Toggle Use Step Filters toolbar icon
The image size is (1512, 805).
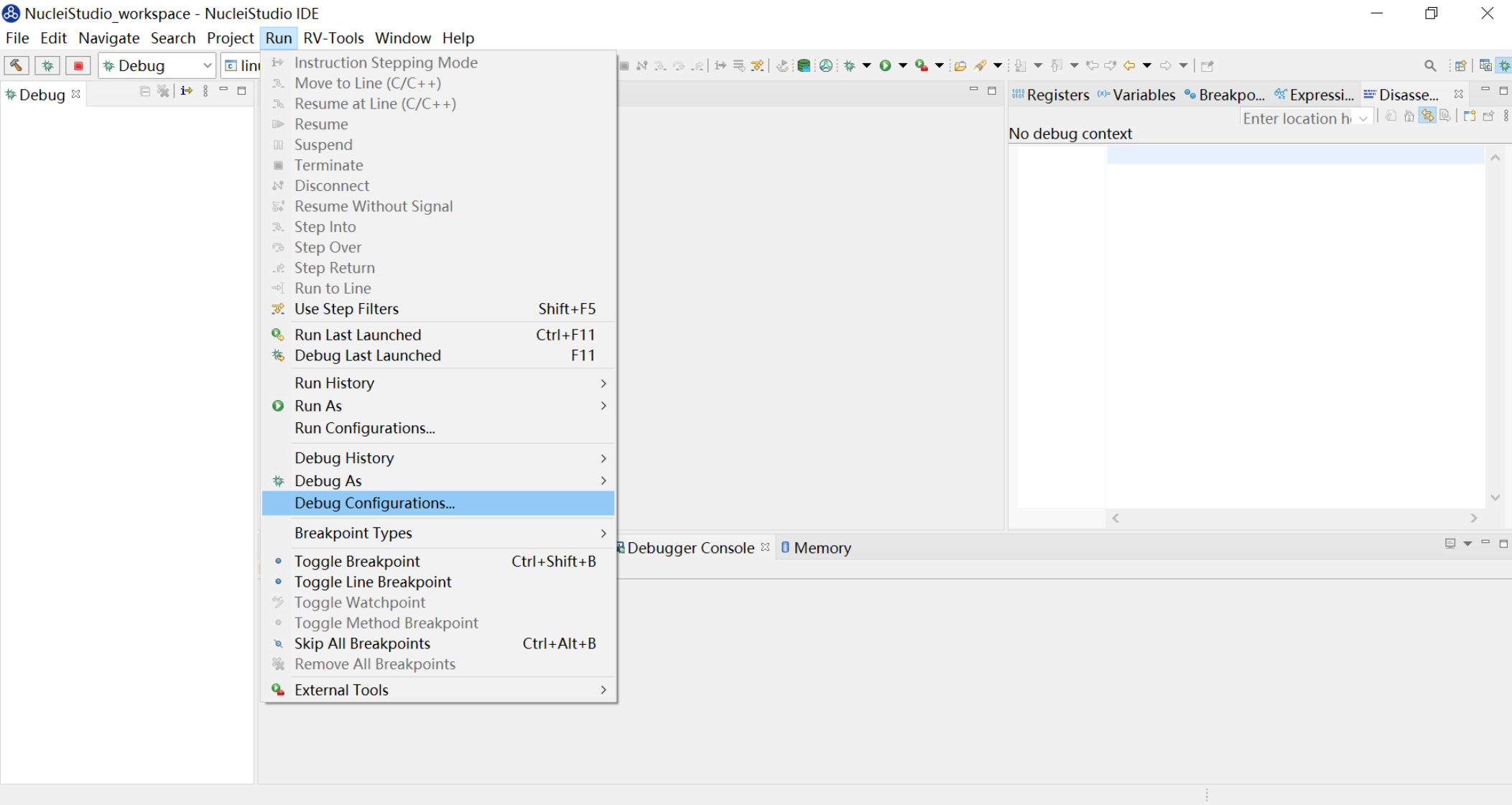pos(757,65)
